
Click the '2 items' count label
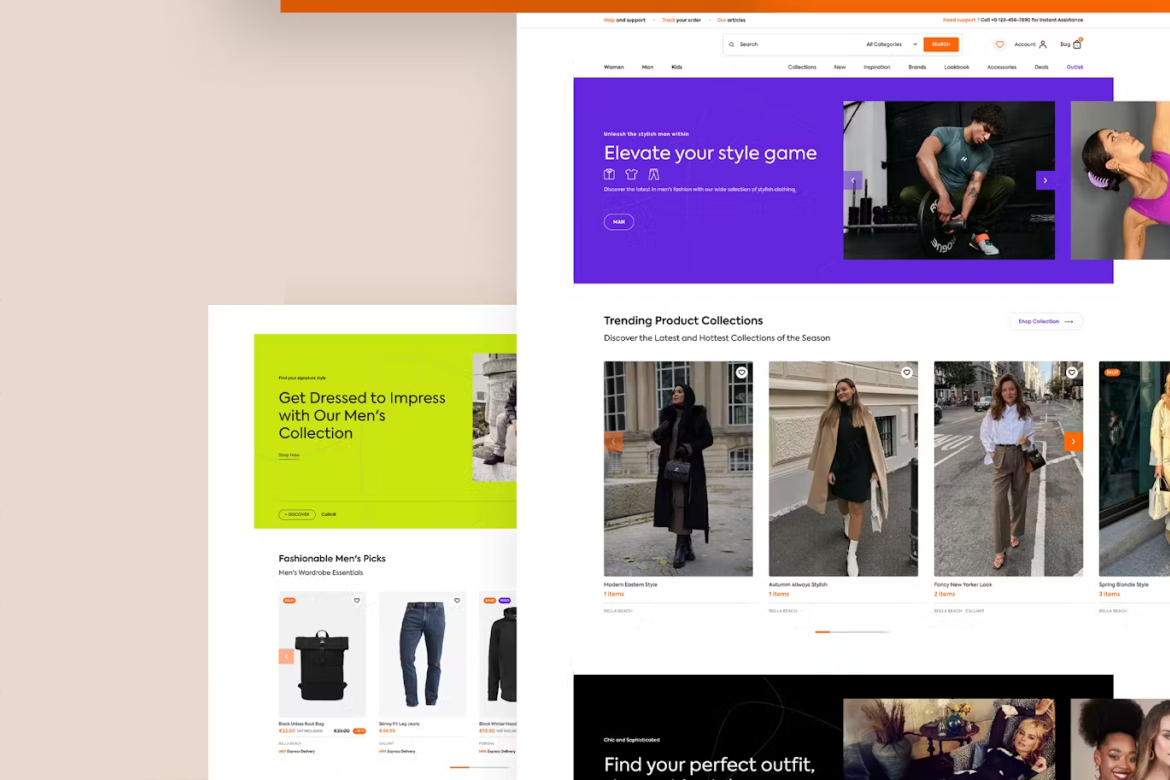point(945,594)
